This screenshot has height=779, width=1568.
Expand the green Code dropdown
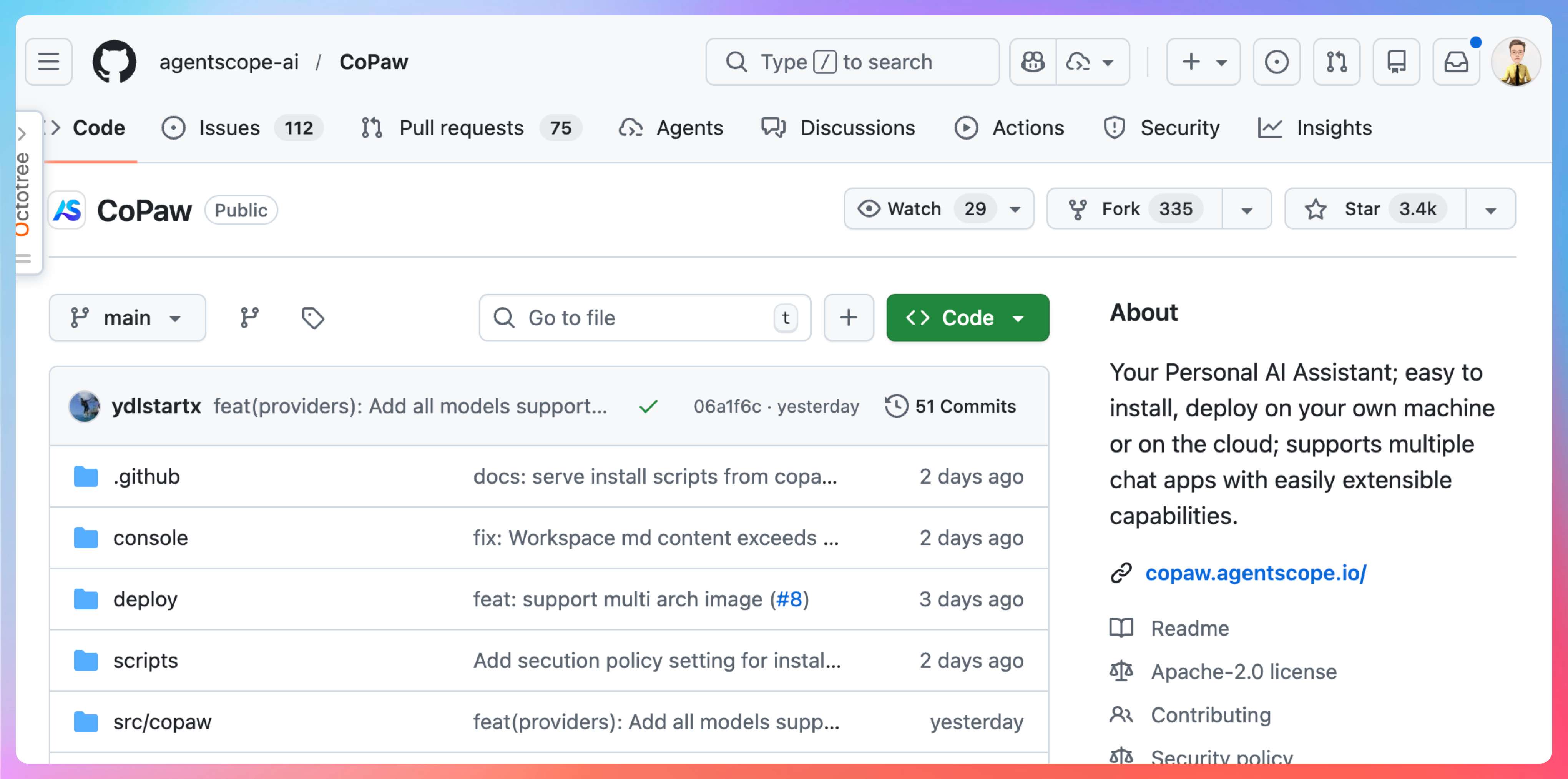pos(967,317)
